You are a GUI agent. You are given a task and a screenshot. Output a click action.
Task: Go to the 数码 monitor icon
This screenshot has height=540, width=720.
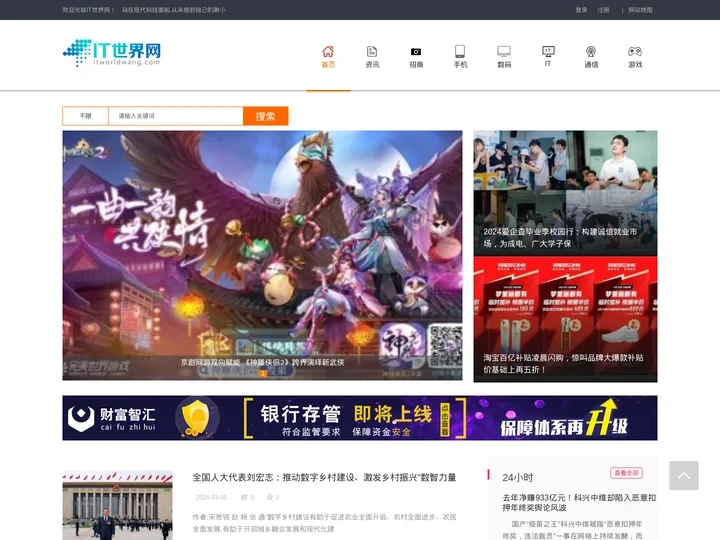point(504,51)
